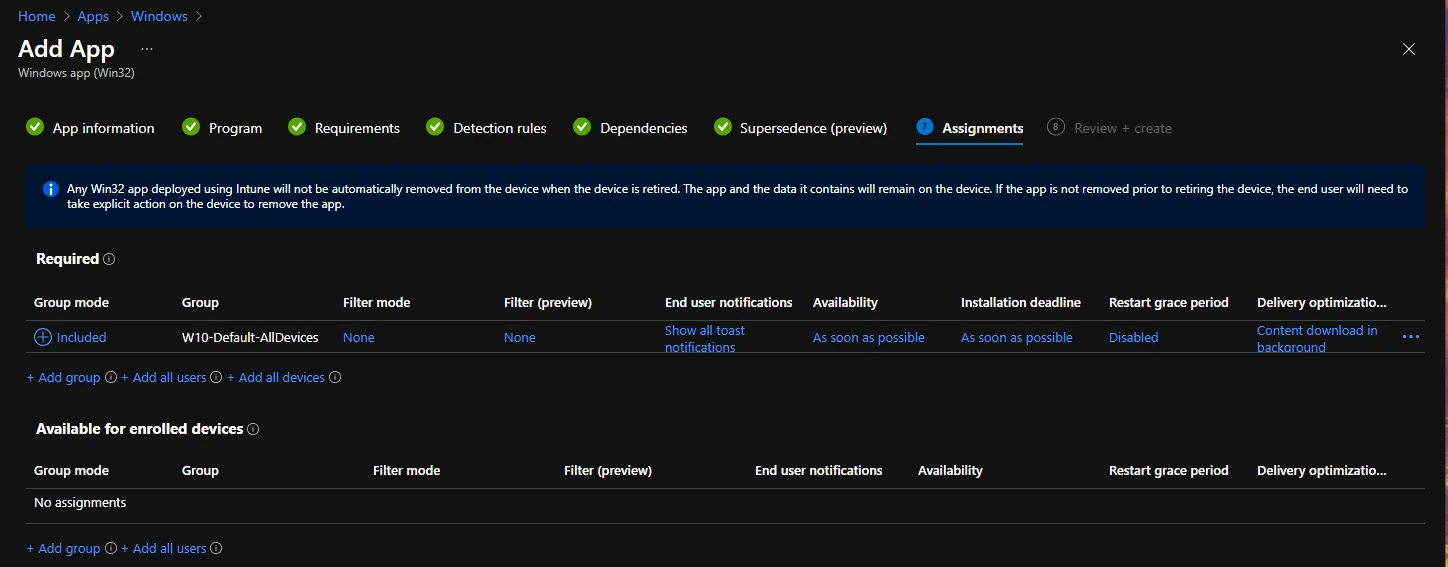Open the W10-Default-AllDevices row ellipsis menu
Screen dimensions: 1448x567
(1411, 337)
